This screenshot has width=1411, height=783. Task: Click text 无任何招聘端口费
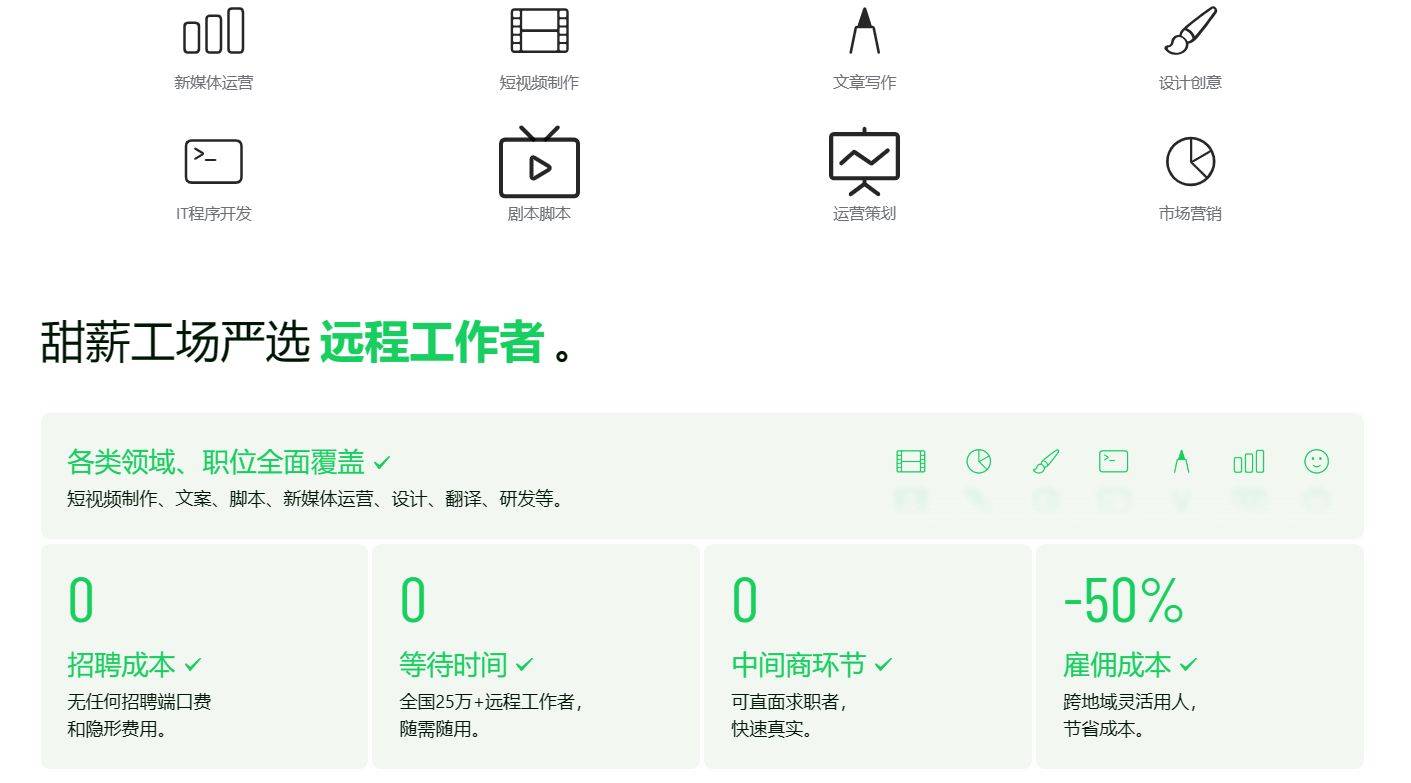click(x=139, y=702)
